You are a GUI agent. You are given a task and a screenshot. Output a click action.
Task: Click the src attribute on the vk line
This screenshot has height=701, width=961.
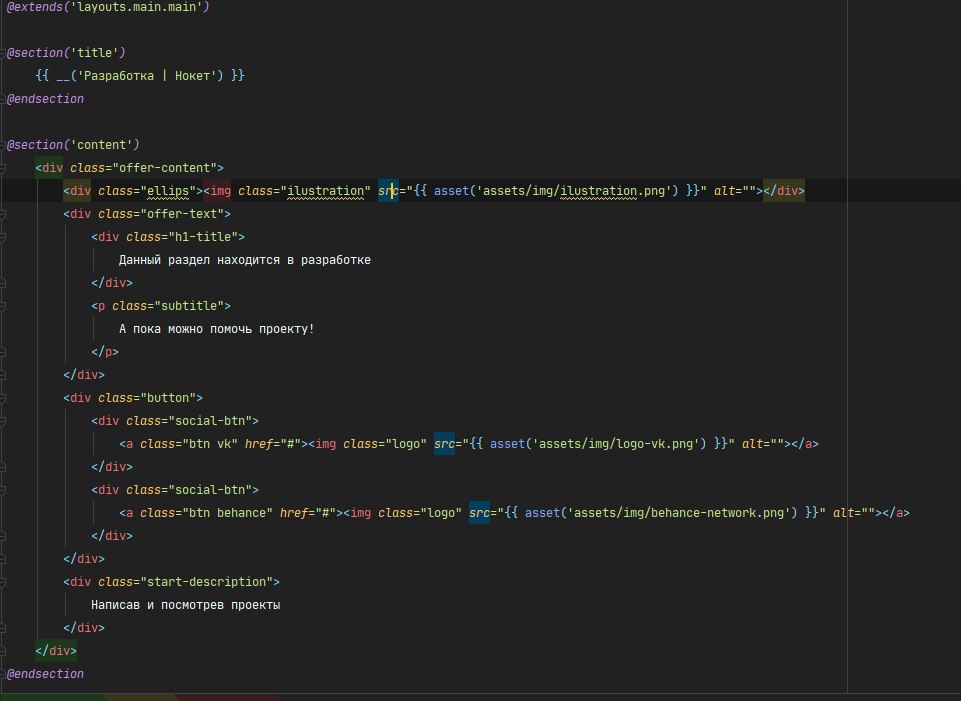(444, 444)
